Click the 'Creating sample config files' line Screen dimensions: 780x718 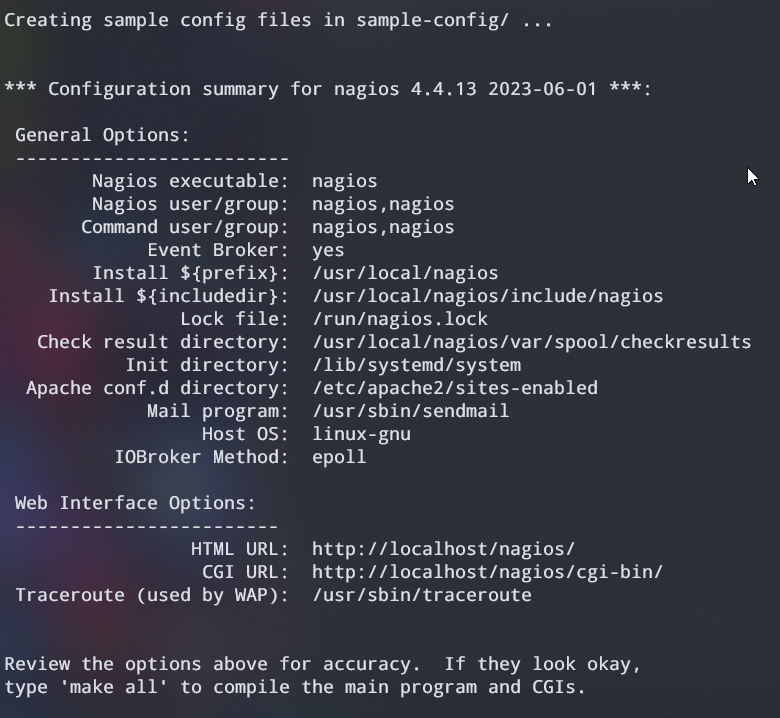(278, 20)
